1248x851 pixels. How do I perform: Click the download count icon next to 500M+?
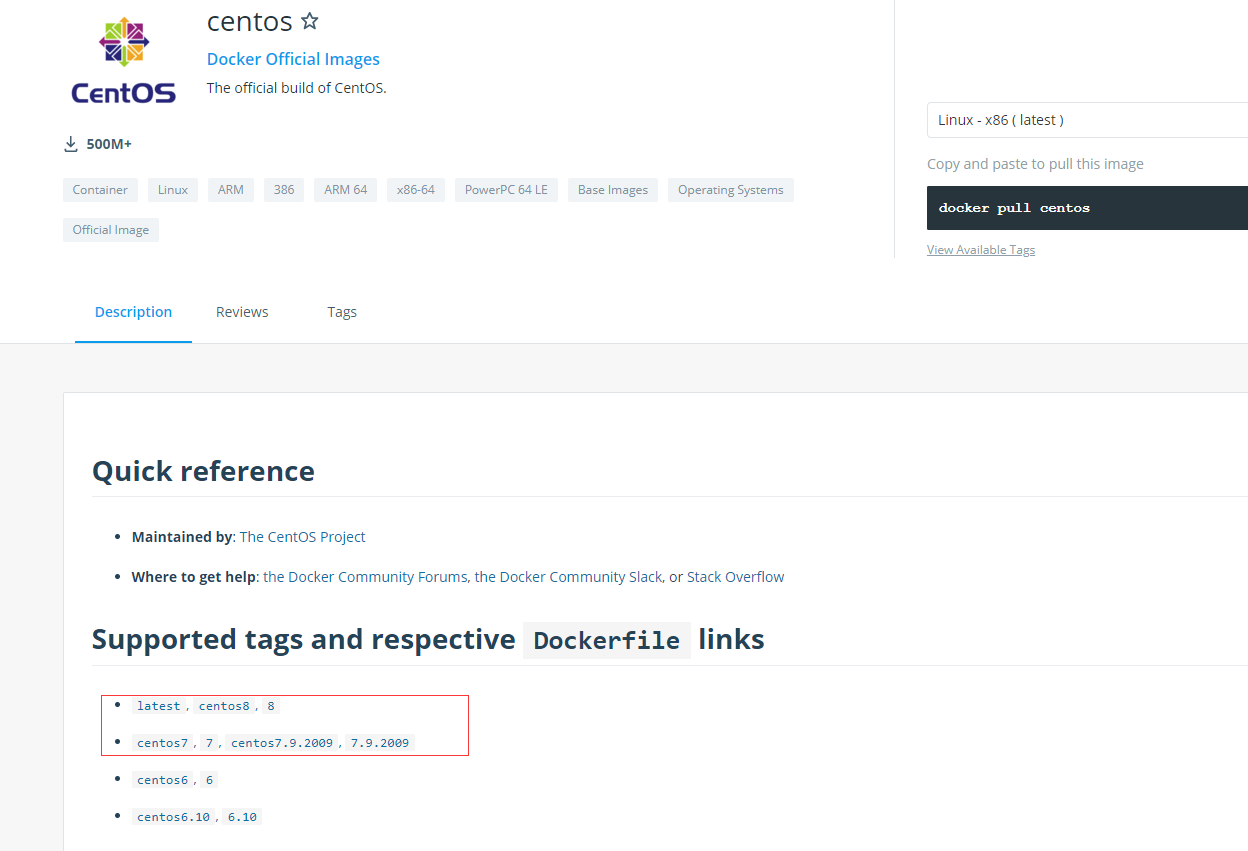[71, 144]
